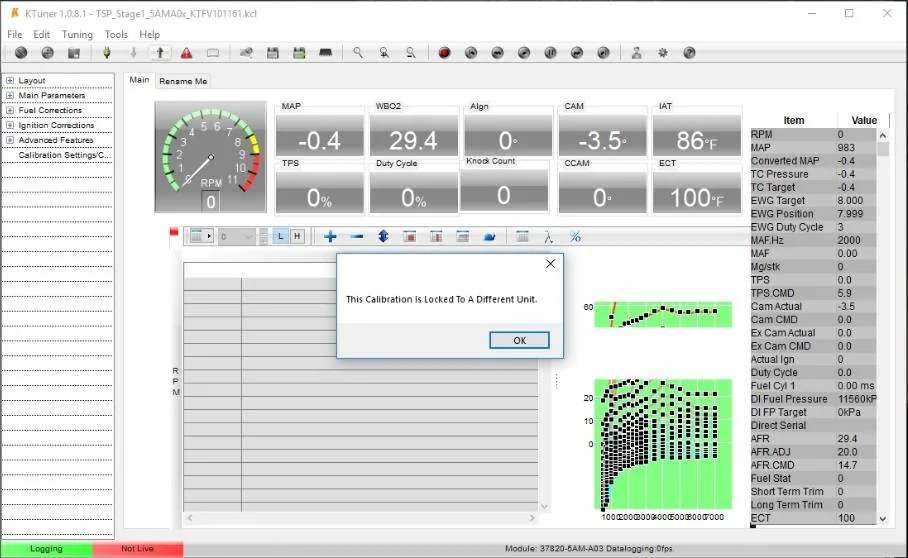908x558 pixels.
Task: Expand the Ignition Corrections tree node
Action: [10, 125]
